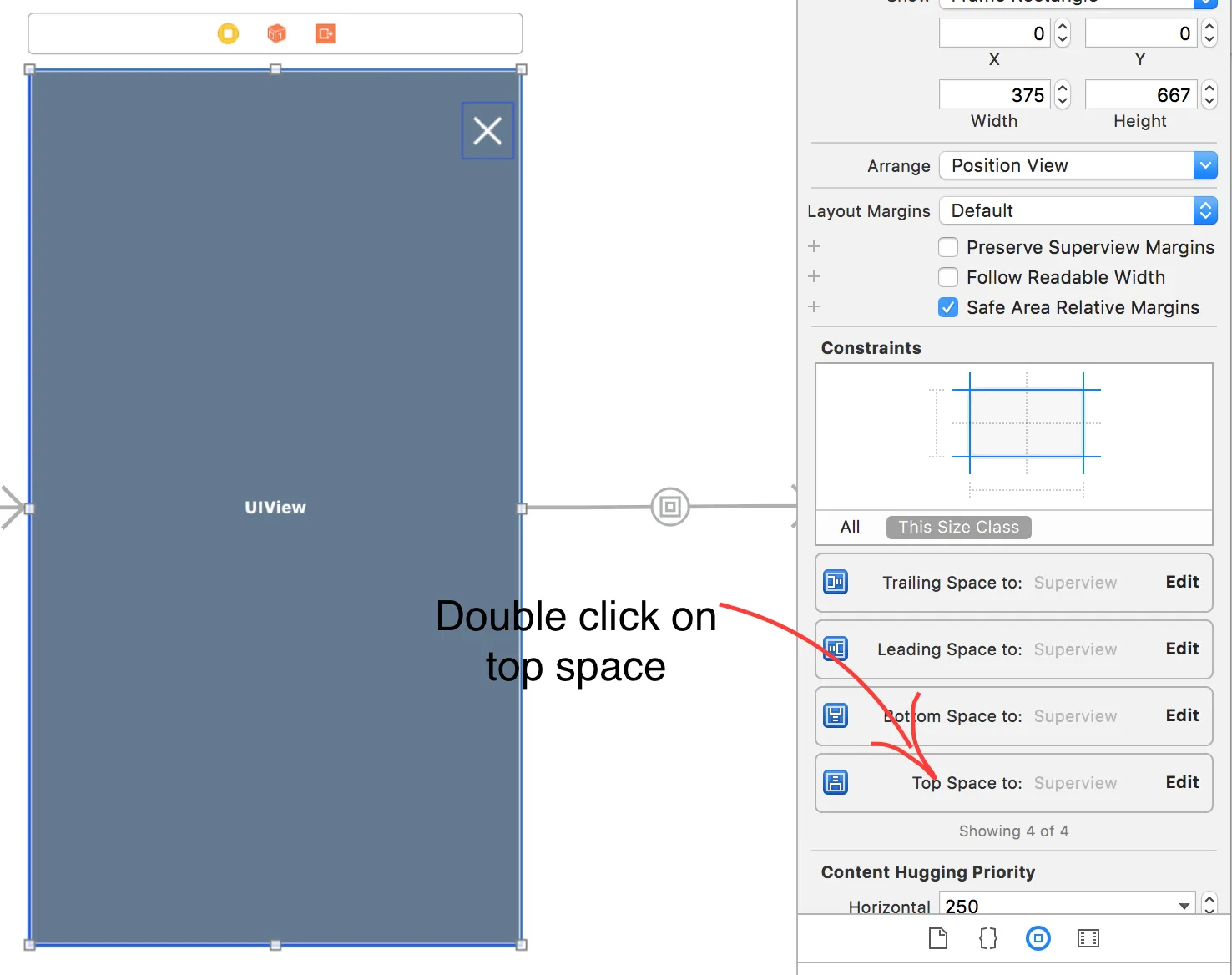Click the orange Exit icon
Image resolution: width=1232 pixels, height=975 pixels.
pyautogui.click(x=326, y=33)
